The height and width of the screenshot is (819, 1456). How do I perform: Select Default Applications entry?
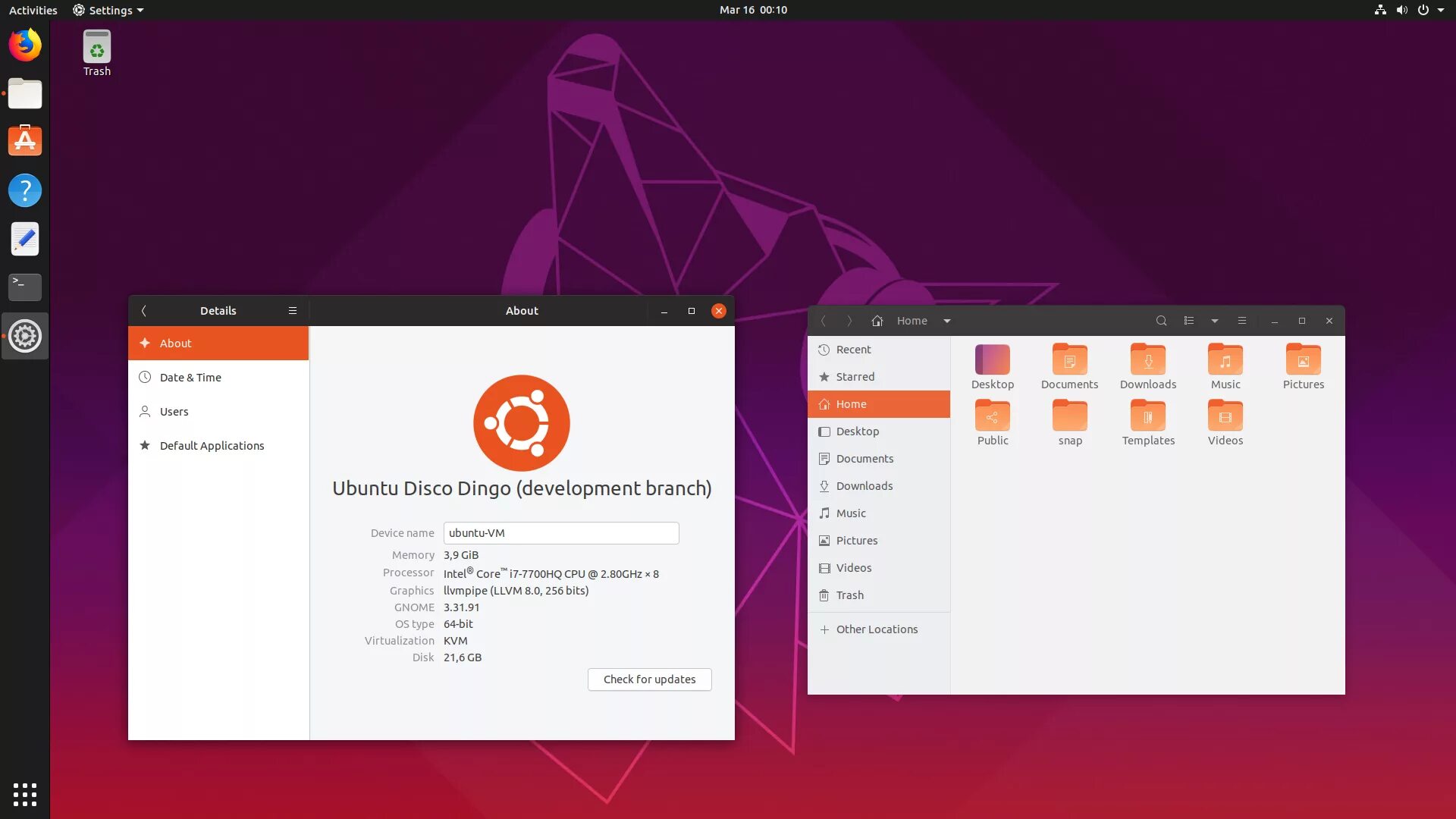212,446
